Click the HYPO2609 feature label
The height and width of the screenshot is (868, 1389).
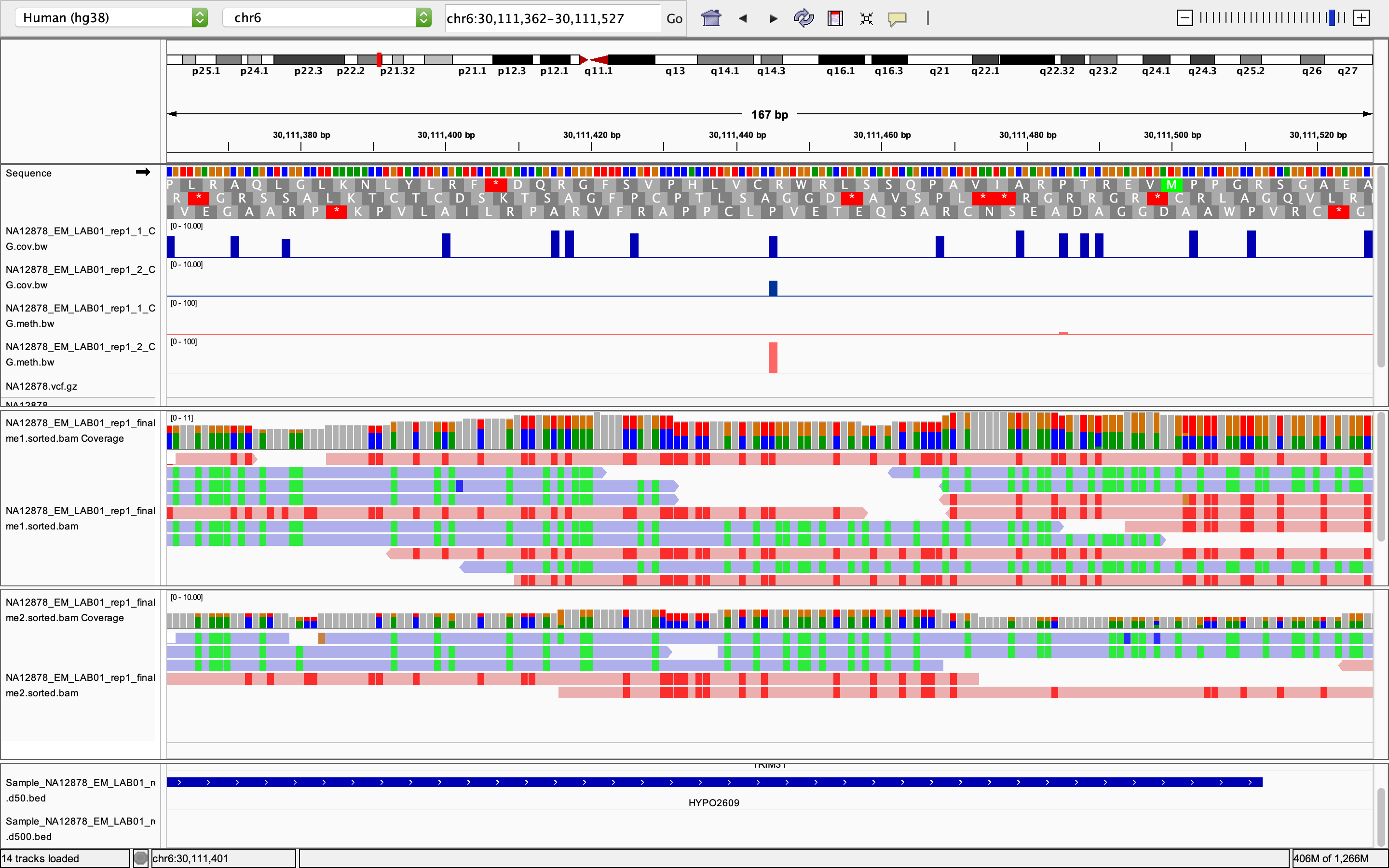(x=713, y=802)
